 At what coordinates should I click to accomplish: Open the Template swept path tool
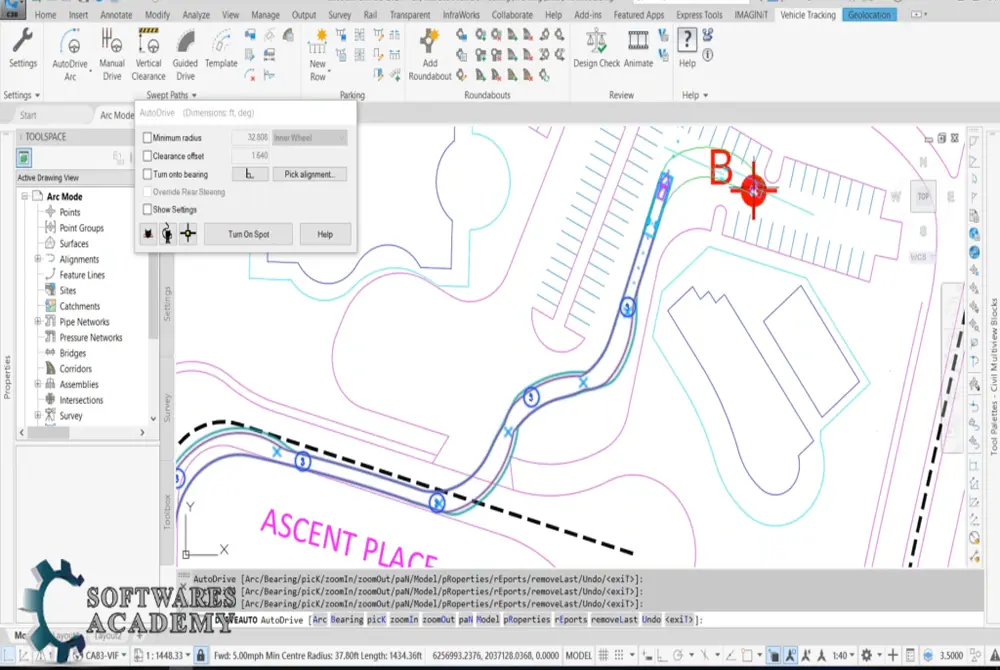(x=221, y=48)
